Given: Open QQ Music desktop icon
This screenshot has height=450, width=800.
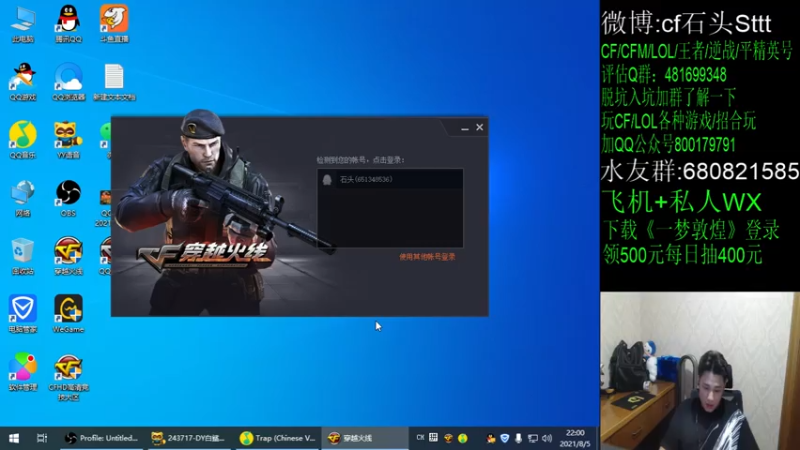Looking at the screenshot, I should pos(23,140).
